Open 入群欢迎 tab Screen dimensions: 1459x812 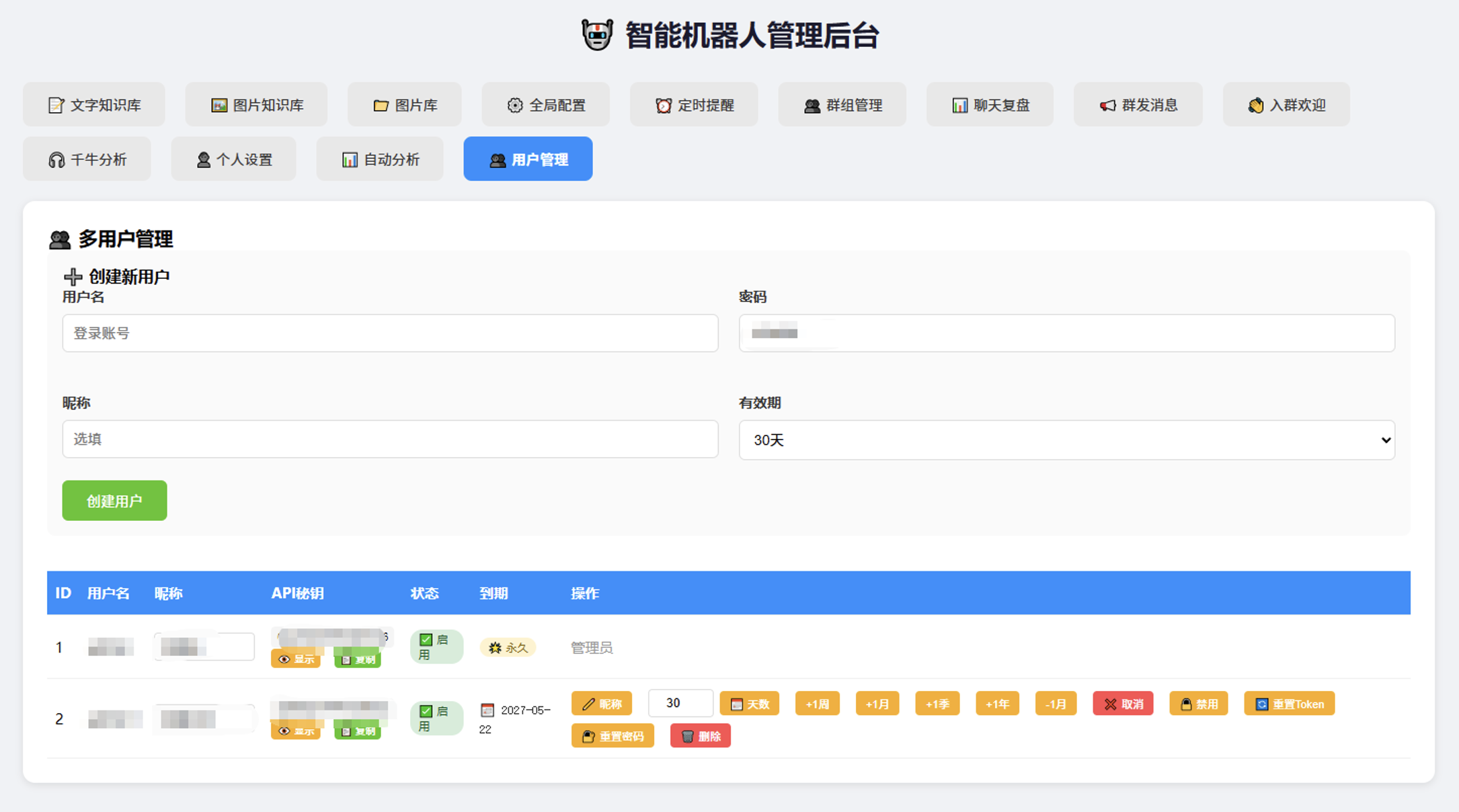(1286, 105)
